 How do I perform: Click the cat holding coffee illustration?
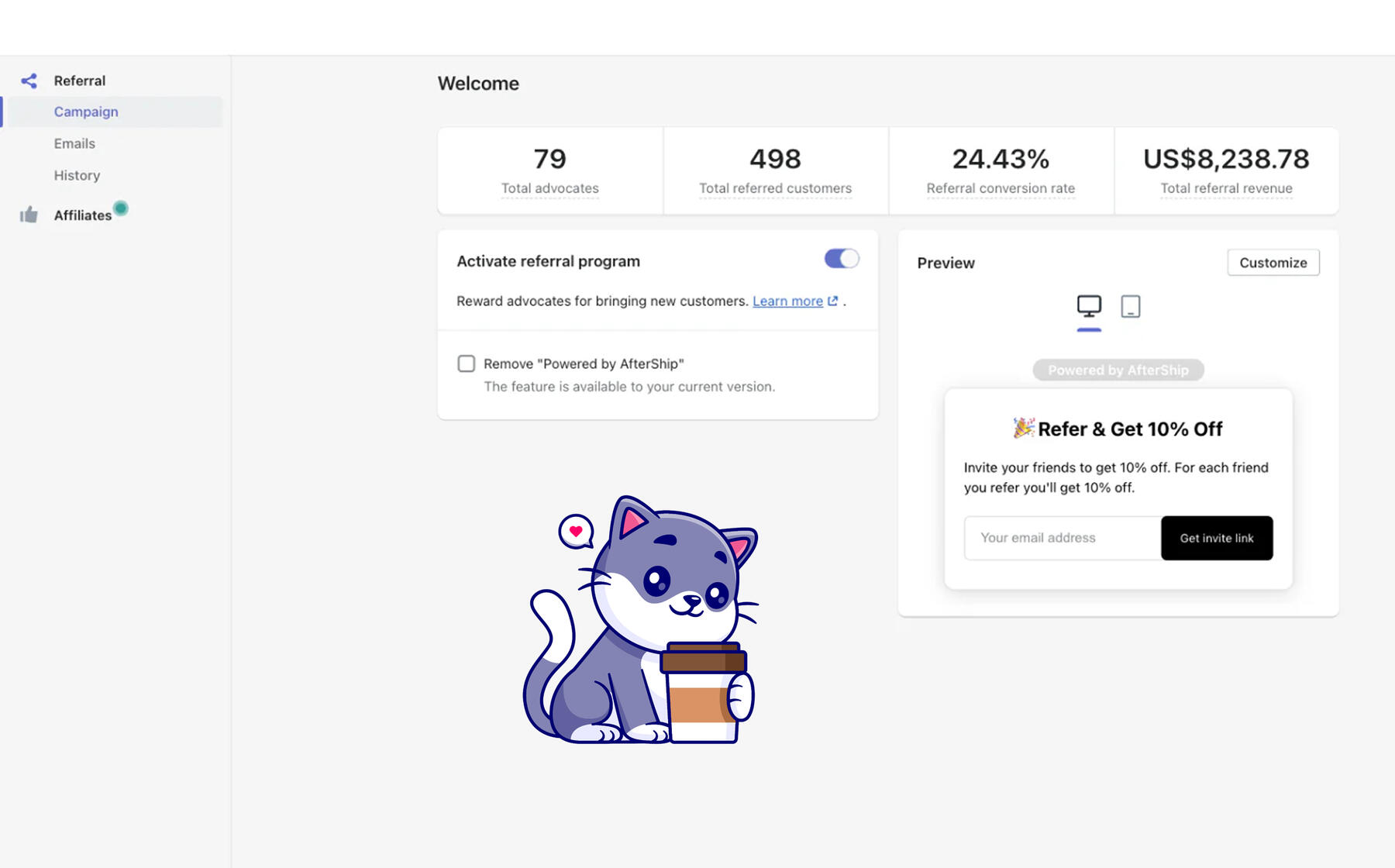(641, 619)
